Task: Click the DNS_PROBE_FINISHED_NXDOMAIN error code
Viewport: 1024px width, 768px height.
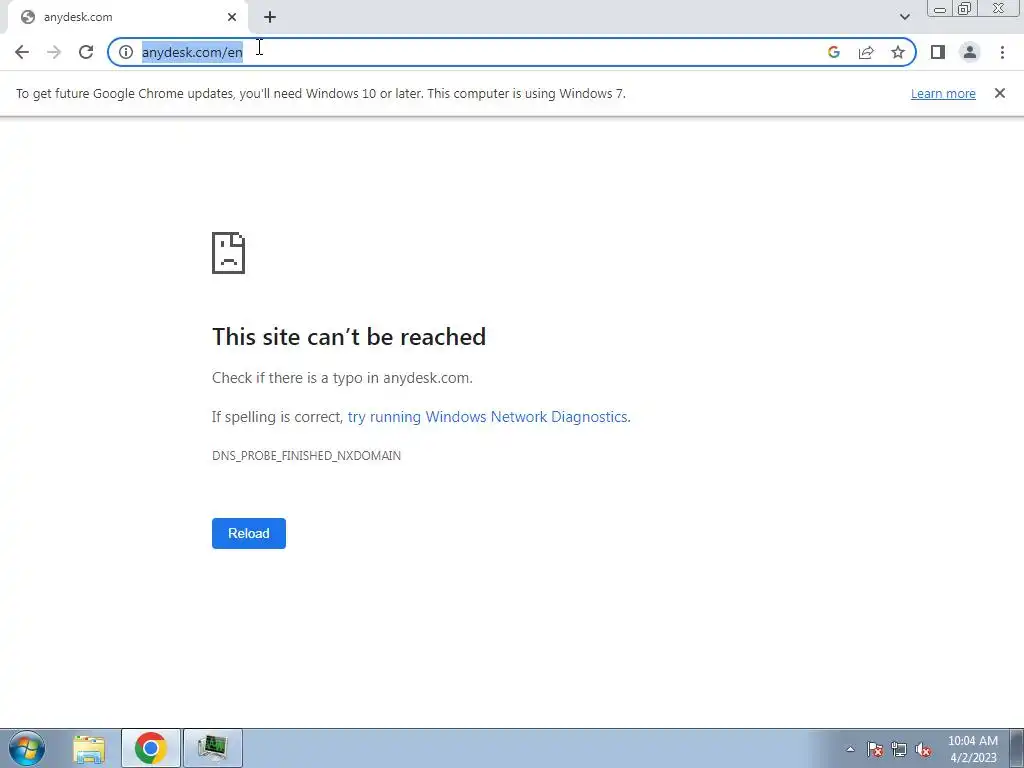Action: tap(306, 456)
